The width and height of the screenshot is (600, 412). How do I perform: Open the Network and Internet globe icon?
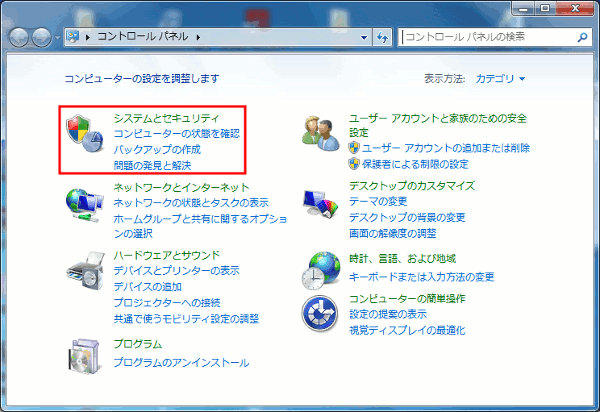[x=84, y=203]
